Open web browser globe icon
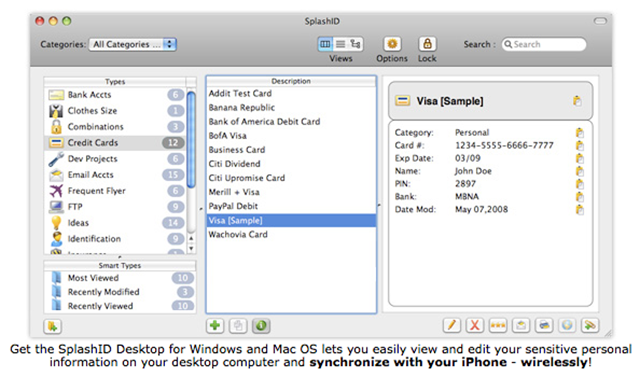Screen dimensions: 640x377 (x=567, y=325)
